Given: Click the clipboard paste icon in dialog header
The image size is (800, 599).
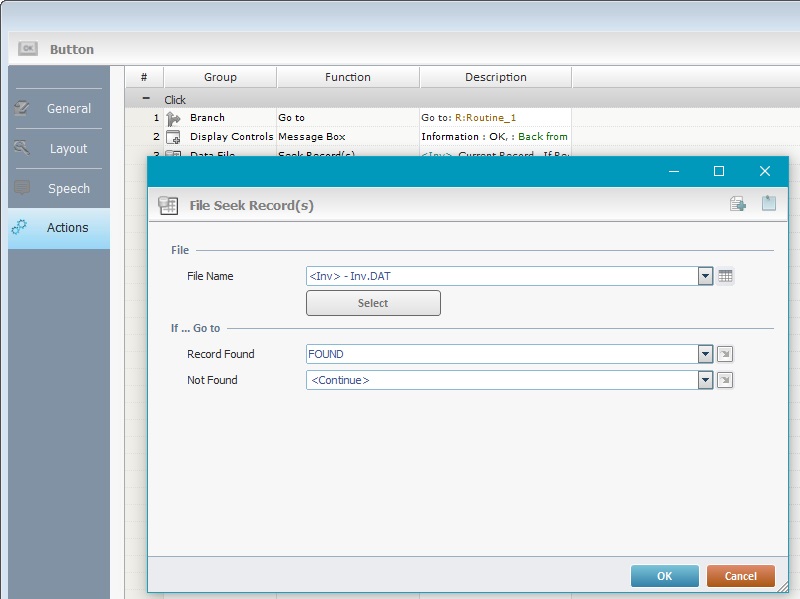Looking at the screenshot, I should pyautogui.click(x=768, y=204).
